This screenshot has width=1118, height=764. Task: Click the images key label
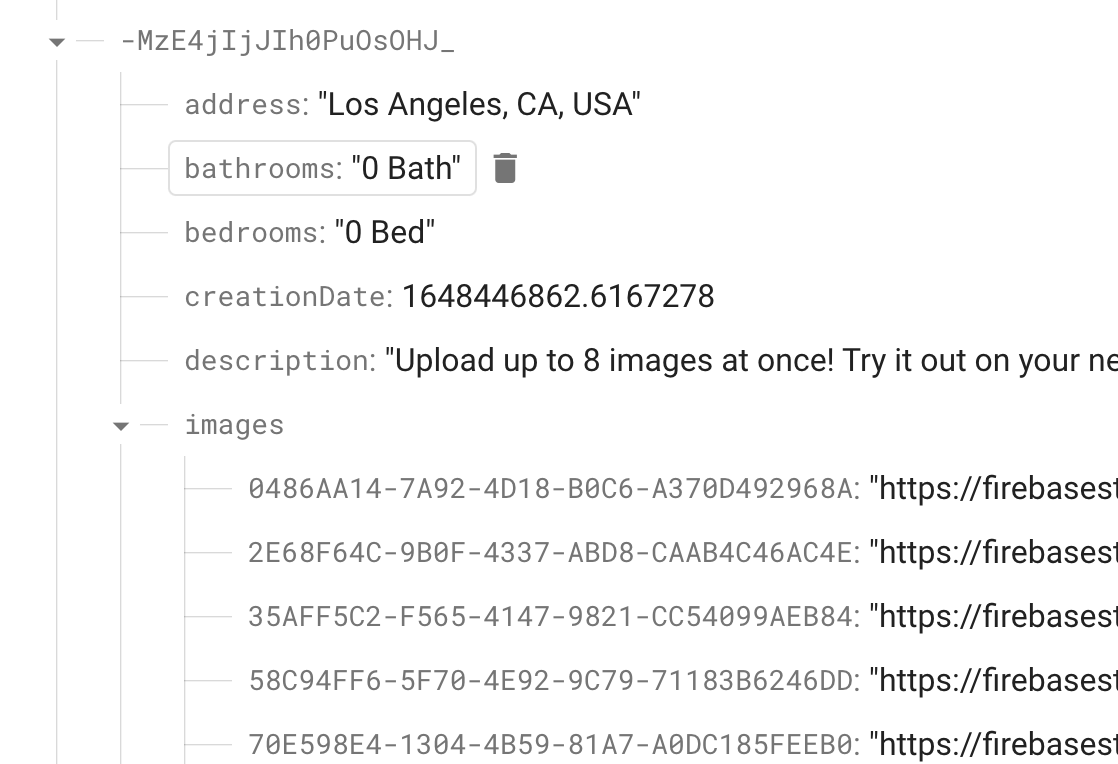coord(234,424)
